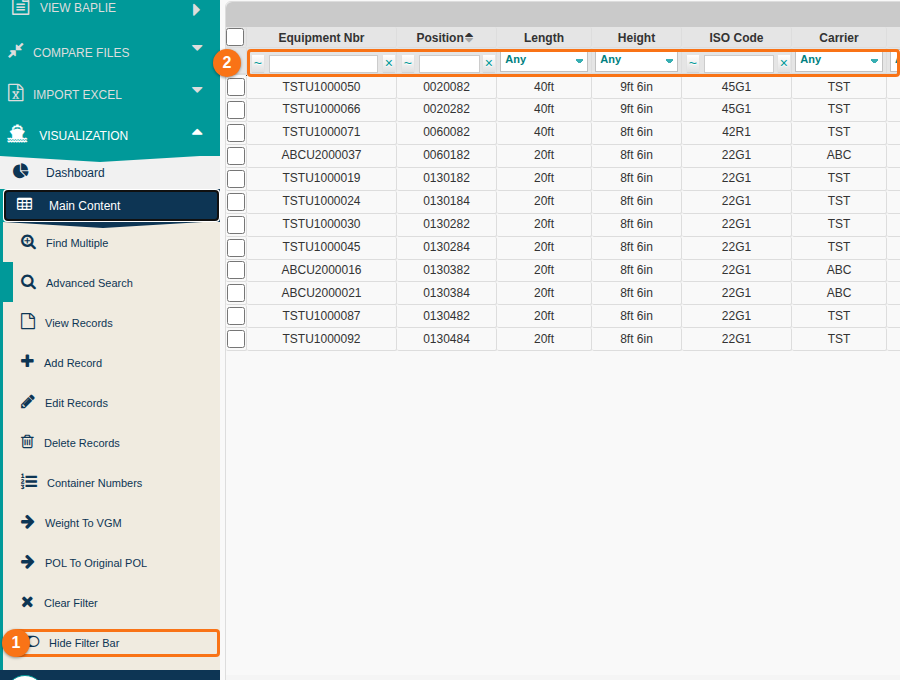Image resolution: width=900 pixels, height=680 pixels.
Task: Clear the Equipment Nbr filter with X
Action: (389, 63)
